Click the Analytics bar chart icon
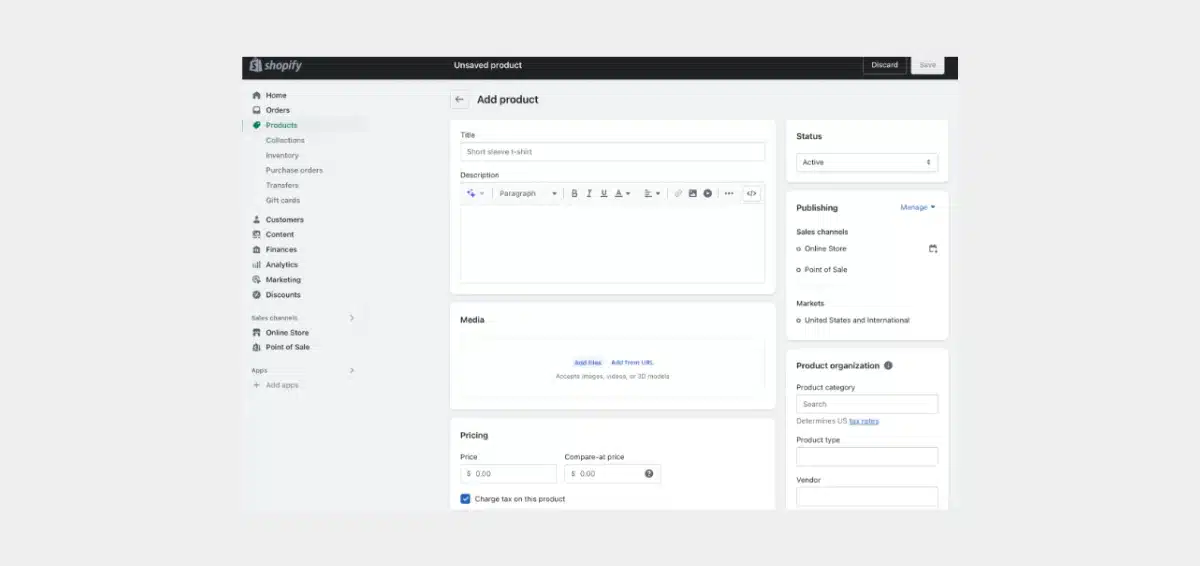The image size is (1200, 566). pos(257,264)
